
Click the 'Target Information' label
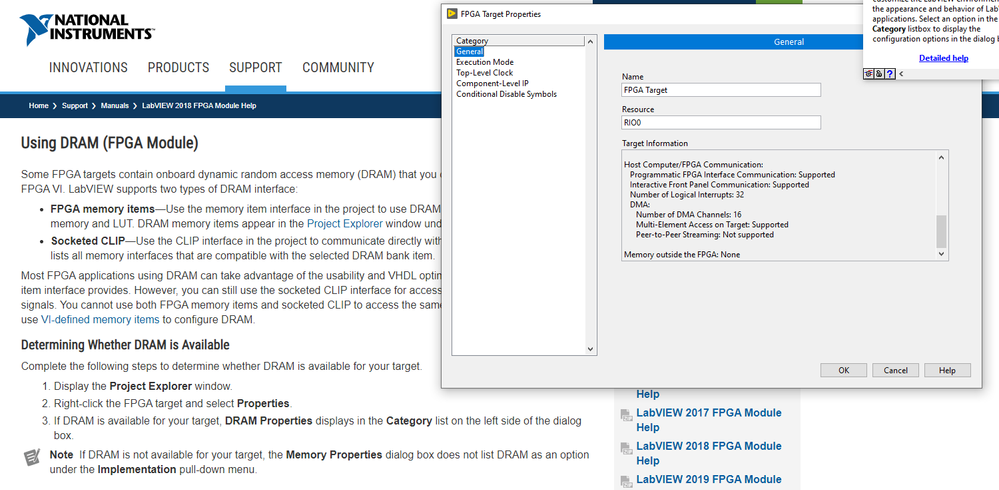(x=655, y=143)
